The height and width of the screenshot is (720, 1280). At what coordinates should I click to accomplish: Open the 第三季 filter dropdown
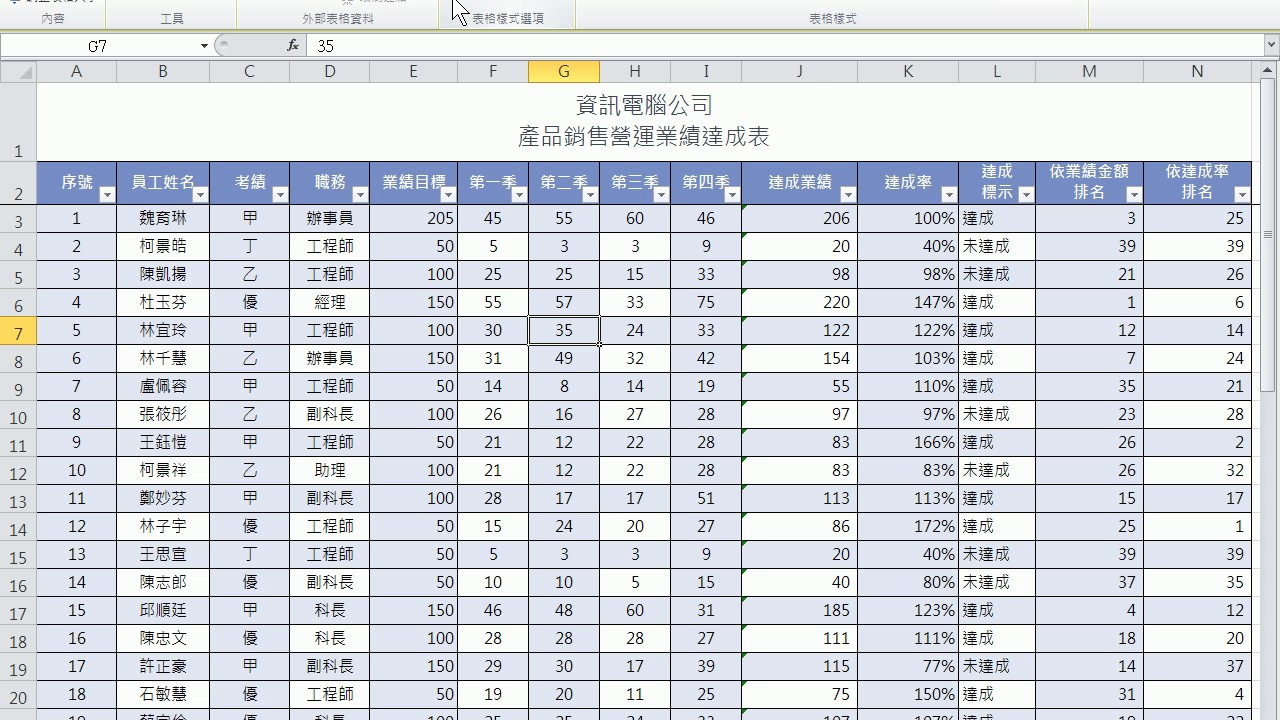(x=660, y=194)
